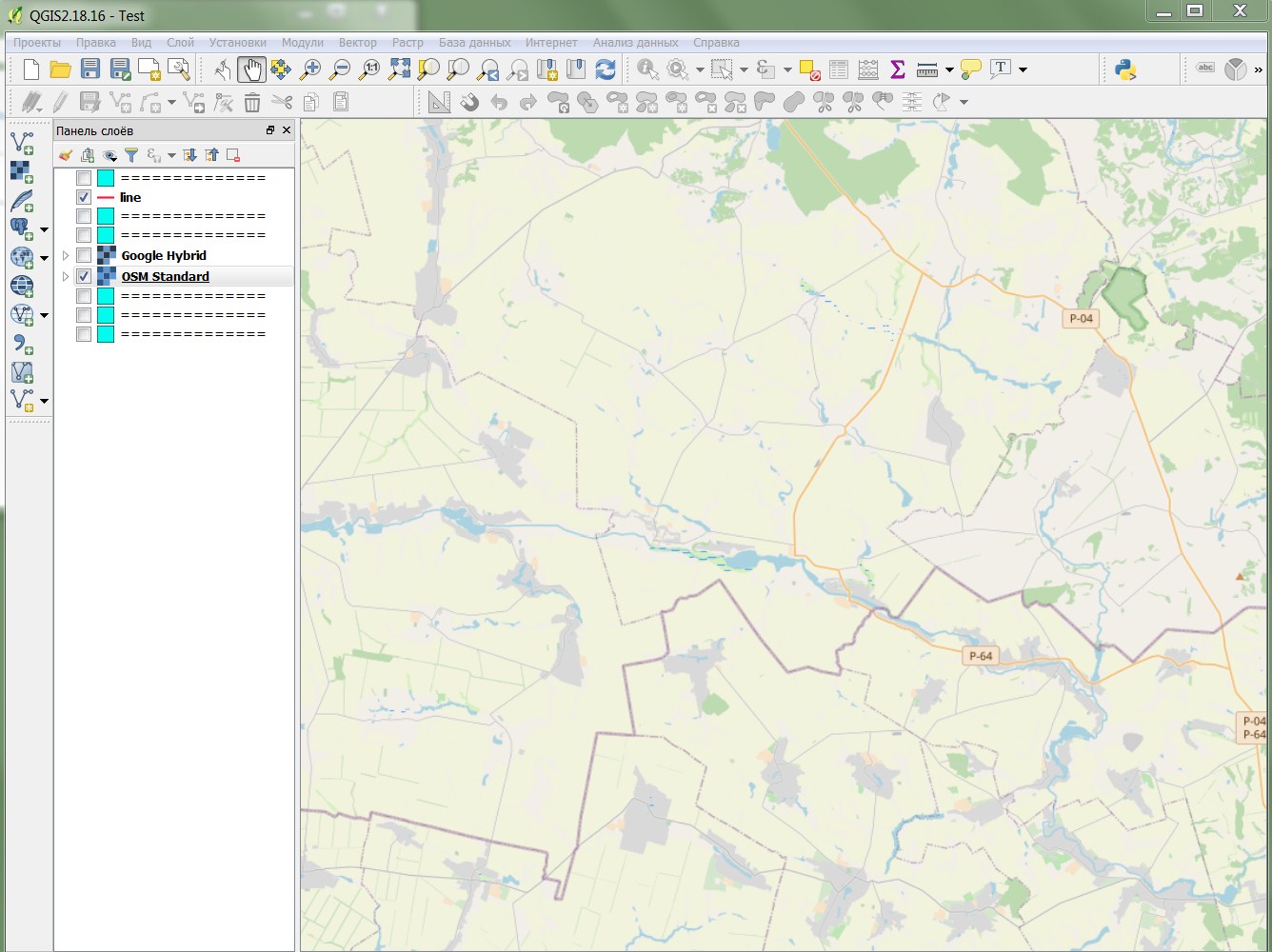
Task: Select the Identify Features tool
Action: 647,69
